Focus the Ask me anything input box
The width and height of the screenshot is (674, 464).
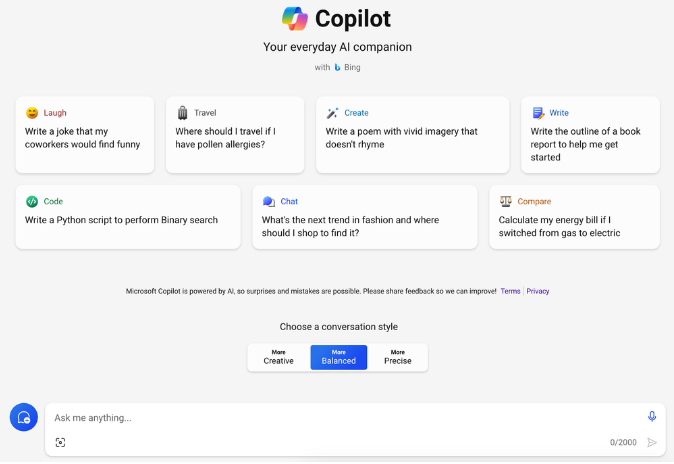point(348,418)
